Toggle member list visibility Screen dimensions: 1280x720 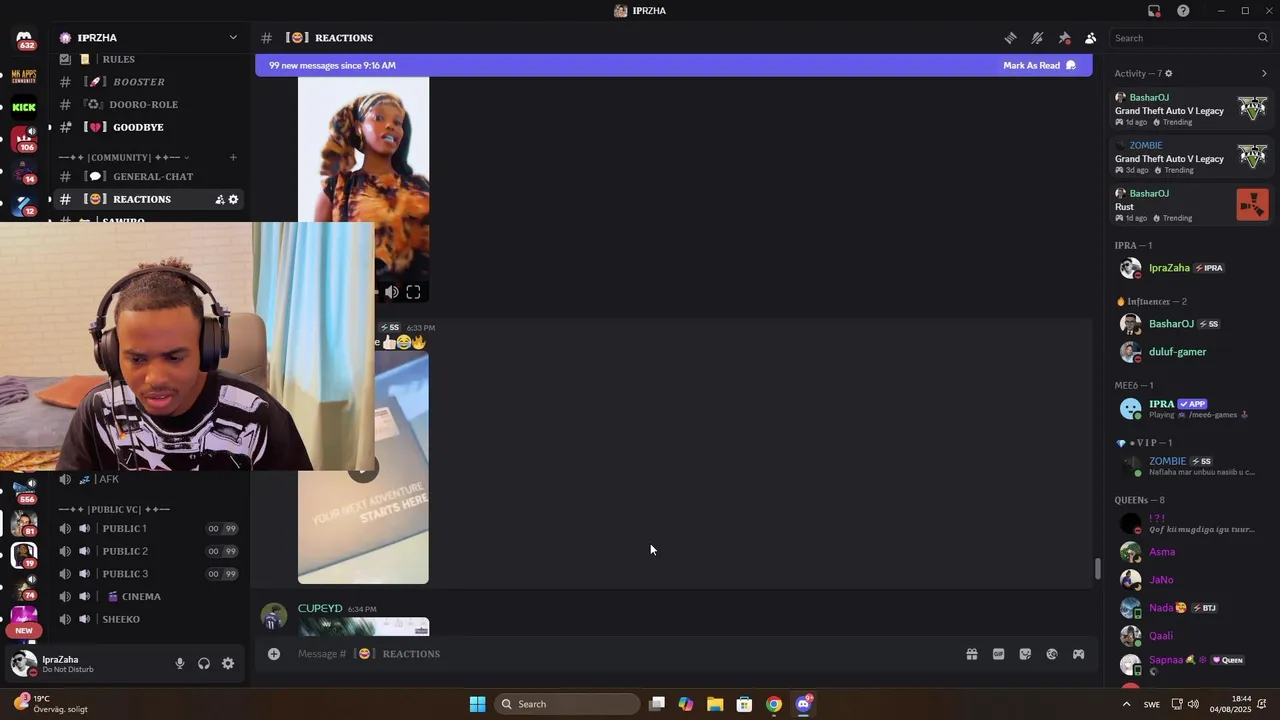1090,38
